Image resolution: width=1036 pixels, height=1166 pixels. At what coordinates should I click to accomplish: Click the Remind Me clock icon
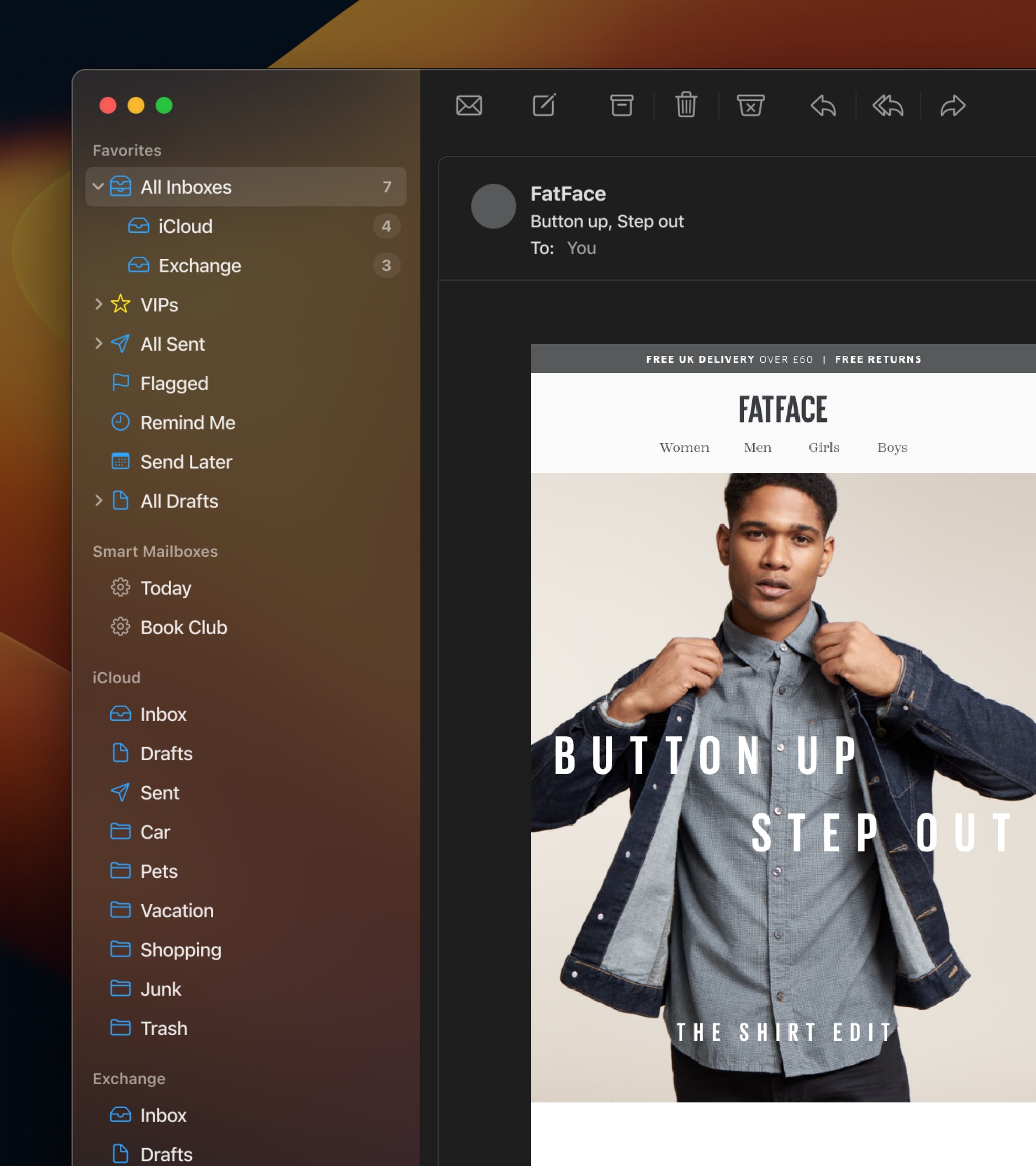(x=120, y=422)
